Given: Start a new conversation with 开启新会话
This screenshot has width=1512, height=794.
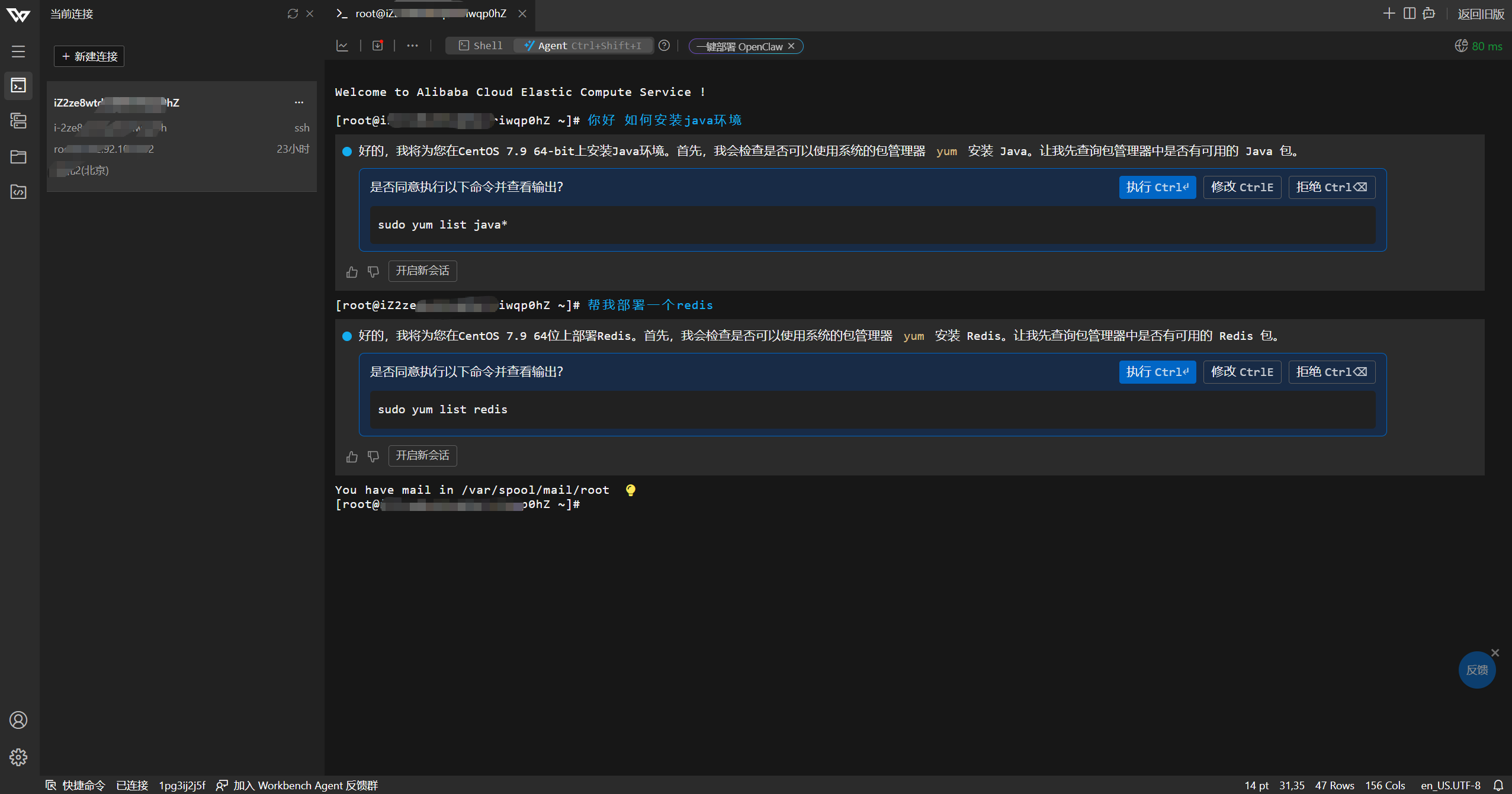Looking at the screenshot, I should coord(422,271).
